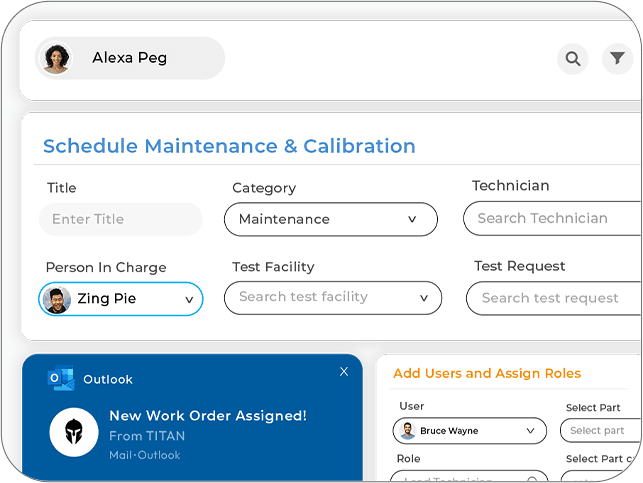Click the Enter Title field
The width and height of the screenshot is (643, 483).
click(x=120, y=219)
